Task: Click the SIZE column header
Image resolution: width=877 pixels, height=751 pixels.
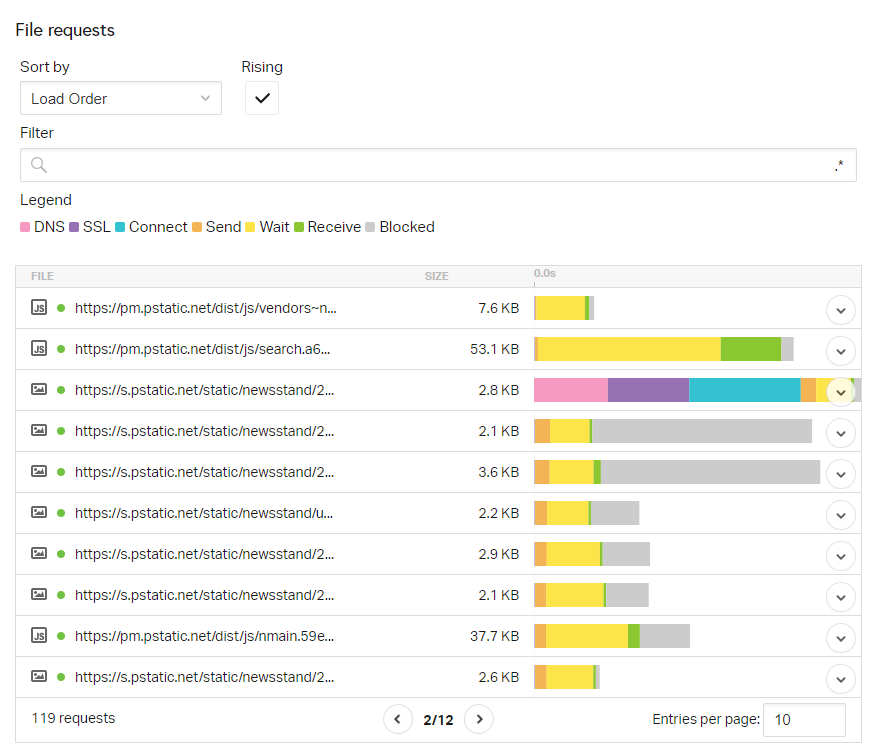Action: point(436,276)
